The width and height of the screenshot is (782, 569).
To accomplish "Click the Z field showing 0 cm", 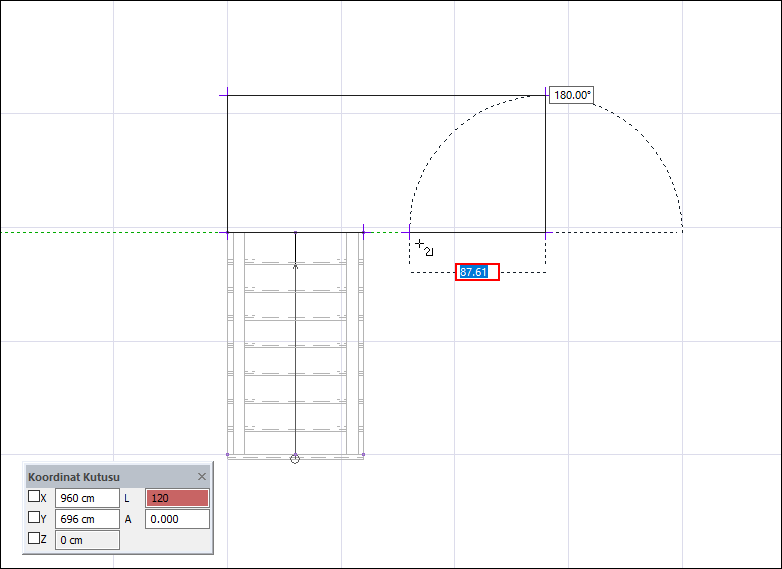I will pyautogui.click(x=86, y=540).
